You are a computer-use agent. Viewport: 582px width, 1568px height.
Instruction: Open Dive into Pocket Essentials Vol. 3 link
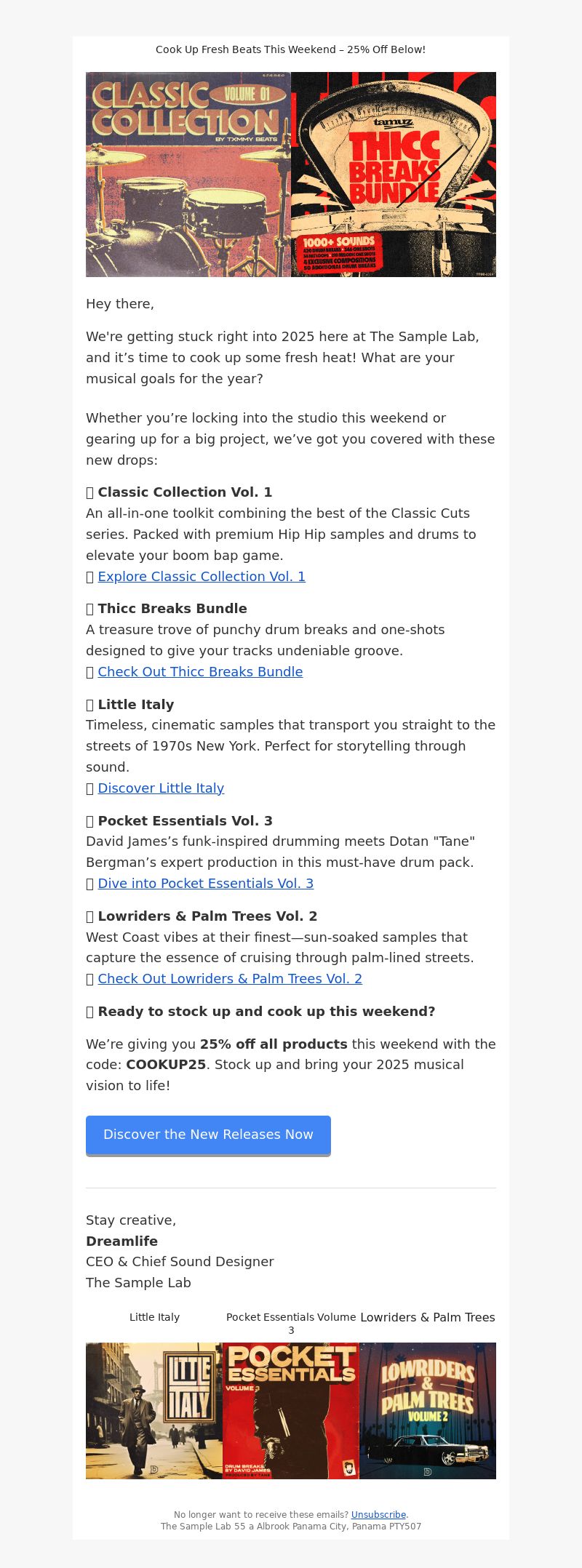(x=206, y=884)
